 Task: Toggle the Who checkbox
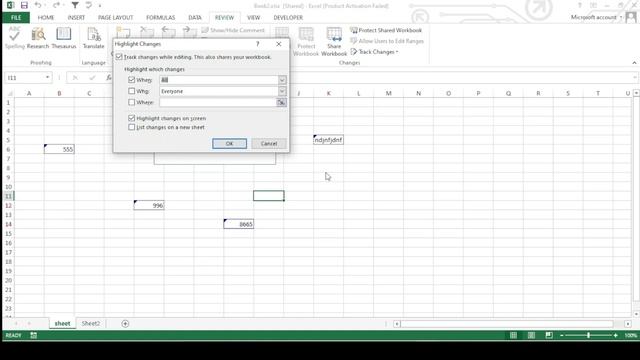click(x=131, y=91)
